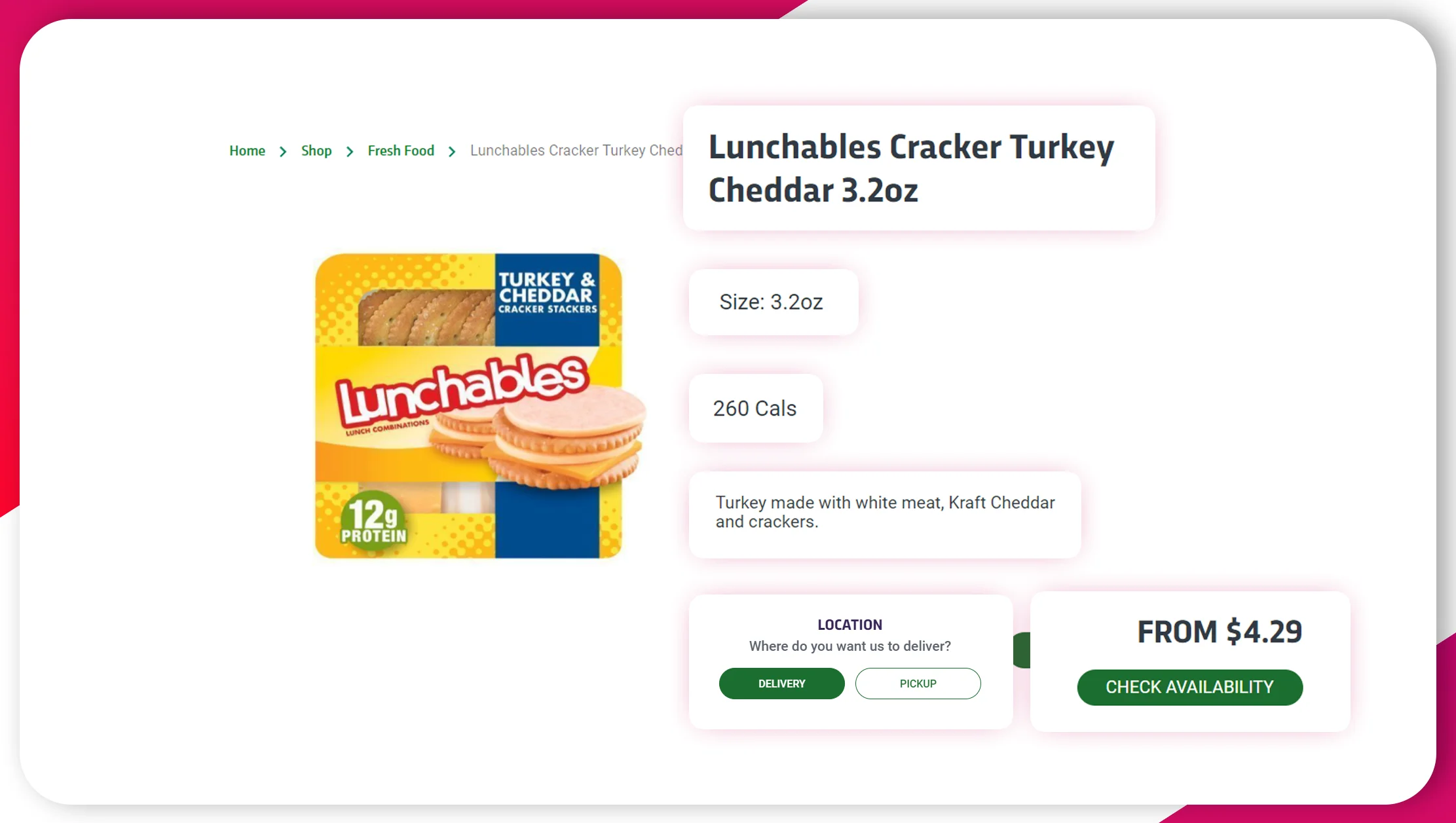Click the third breadcrumb chevron icon
The width and height of the screenshot is (1456, 823).
452,150
